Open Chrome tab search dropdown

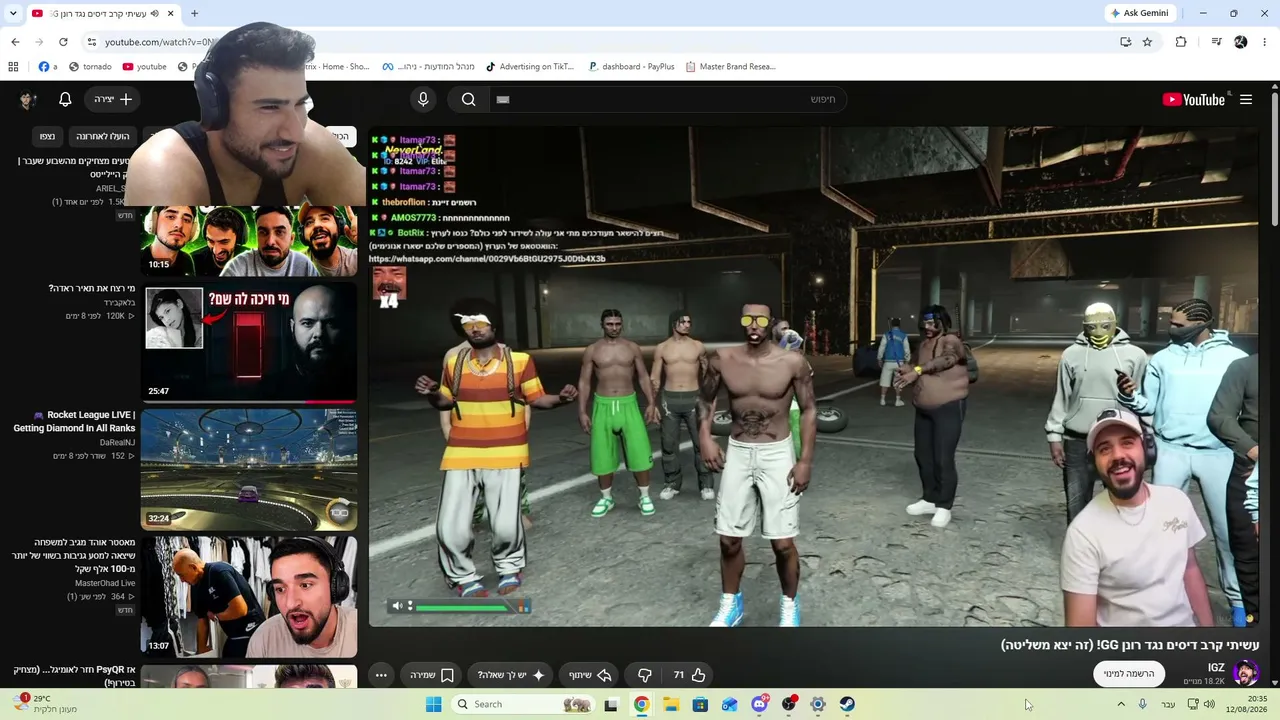coord(13,13)
